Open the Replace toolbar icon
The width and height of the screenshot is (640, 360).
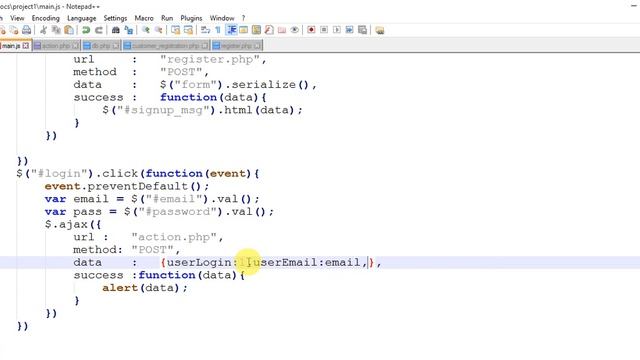[129, 30]
